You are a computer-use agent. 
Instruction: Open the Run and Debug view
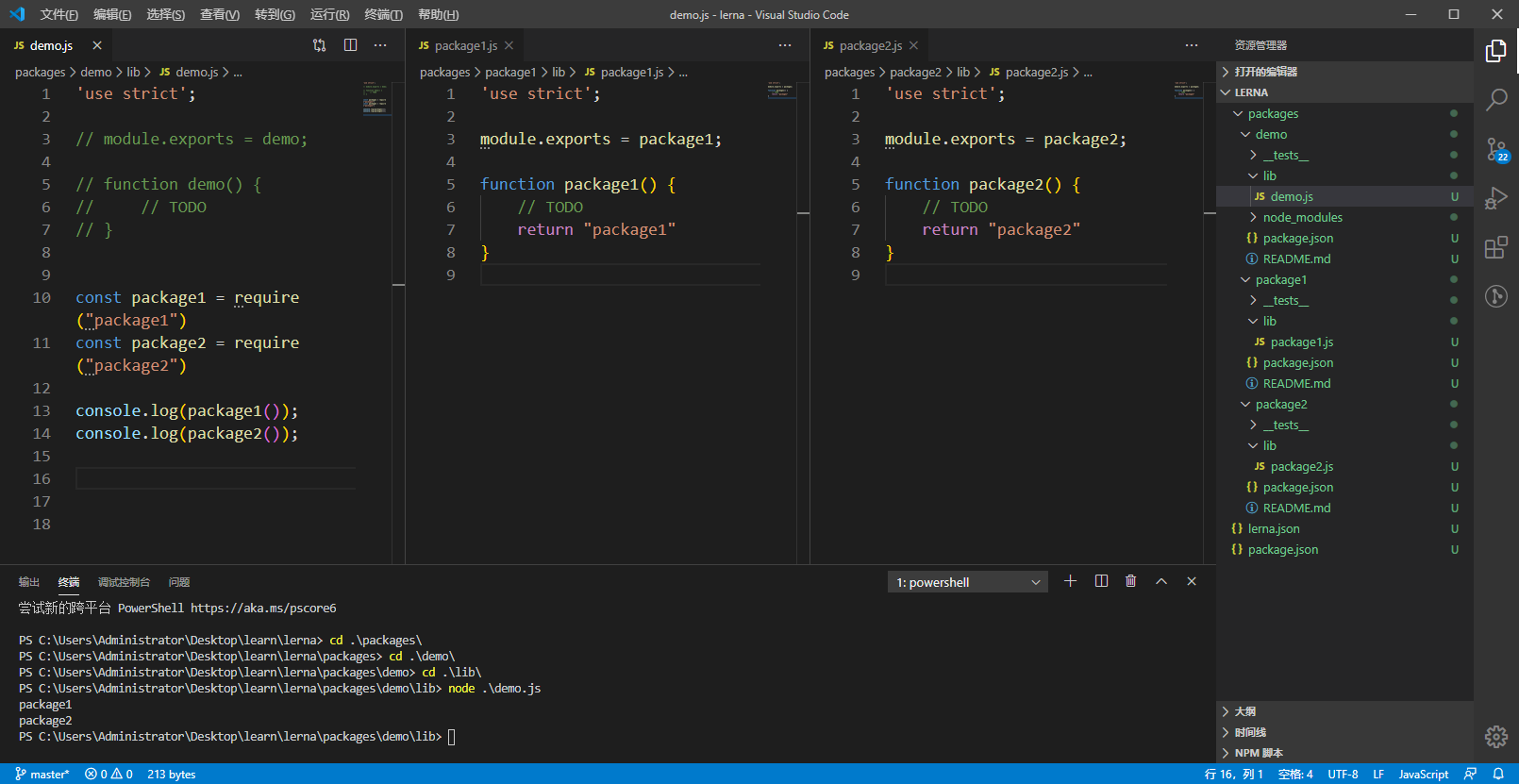pos(1496,198)
